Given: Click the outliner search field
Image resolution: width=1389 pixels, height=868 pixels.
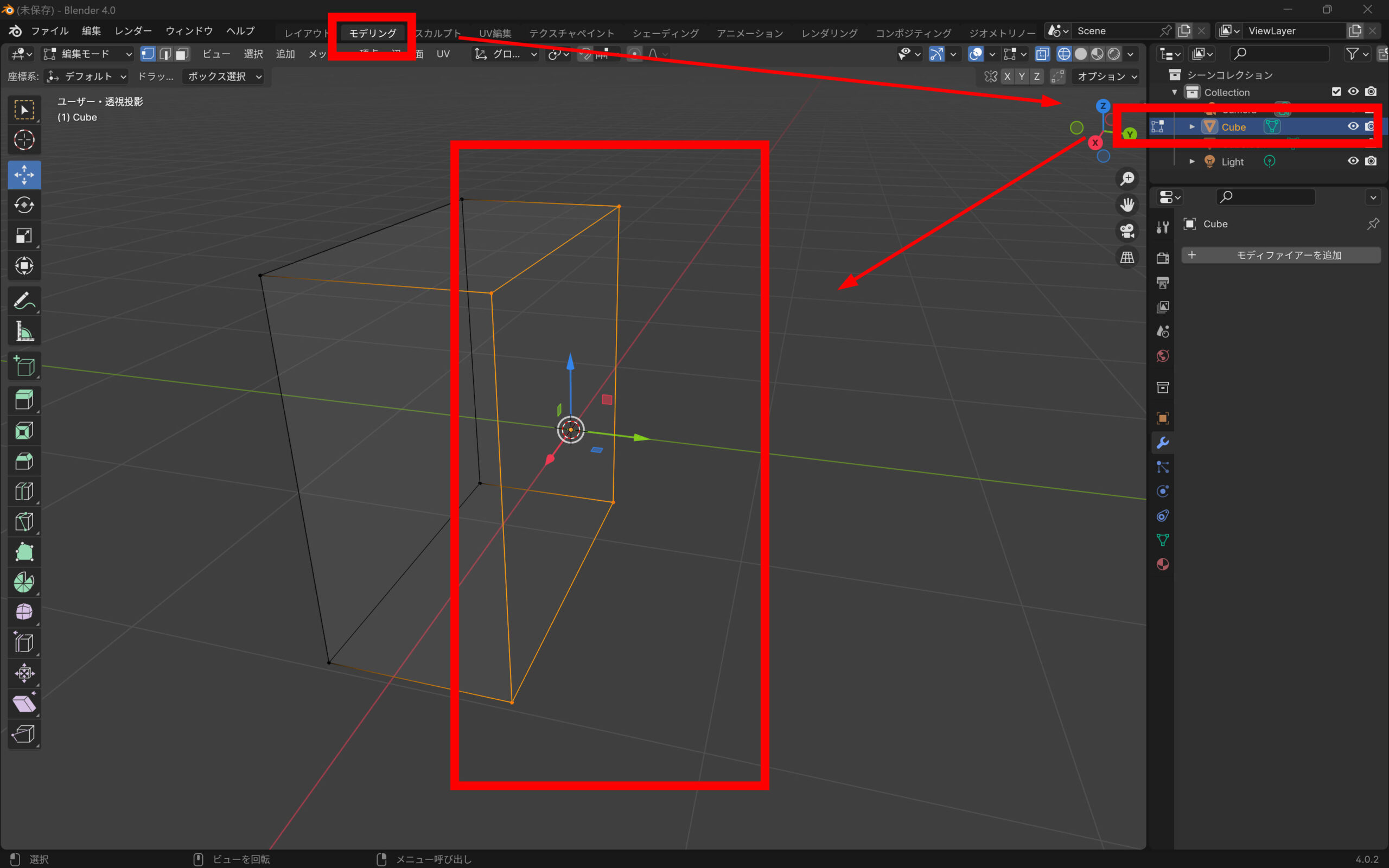Looking at the screenshot, I should pyautogui.click(x=1280, y=54).
